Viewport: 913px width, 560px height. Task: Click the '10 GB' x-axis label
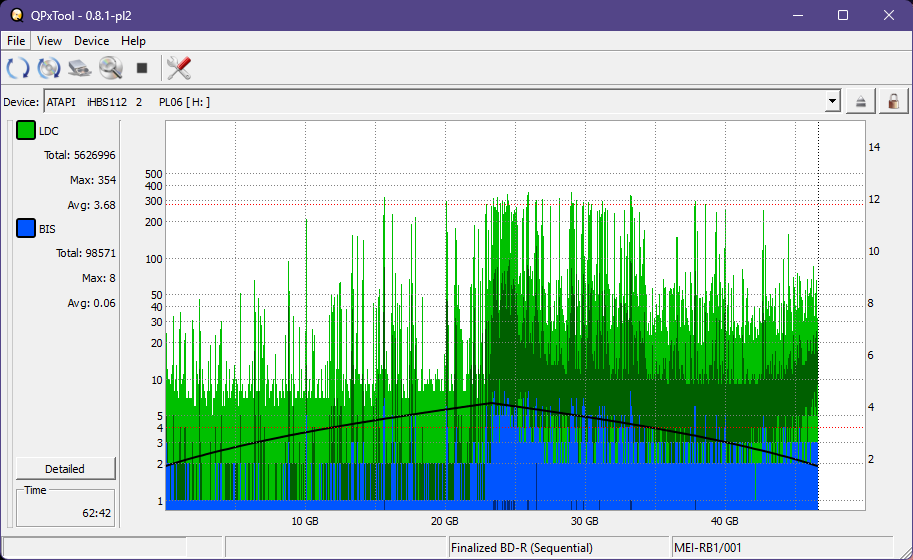click(305, 521)
